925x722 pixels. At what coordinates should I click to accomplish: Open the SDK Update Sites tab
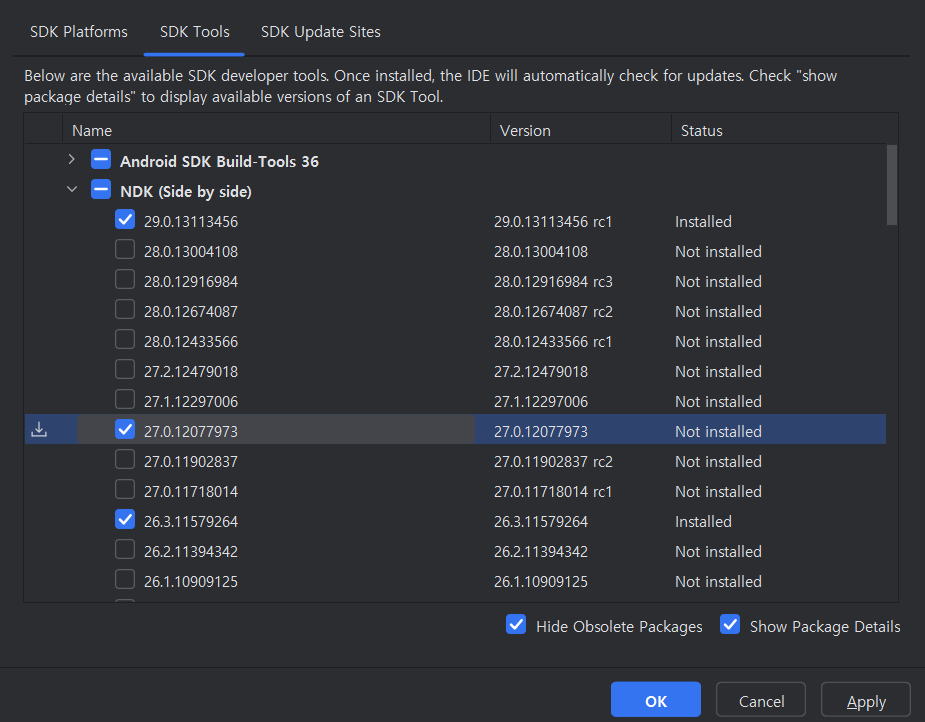(320, 32)
